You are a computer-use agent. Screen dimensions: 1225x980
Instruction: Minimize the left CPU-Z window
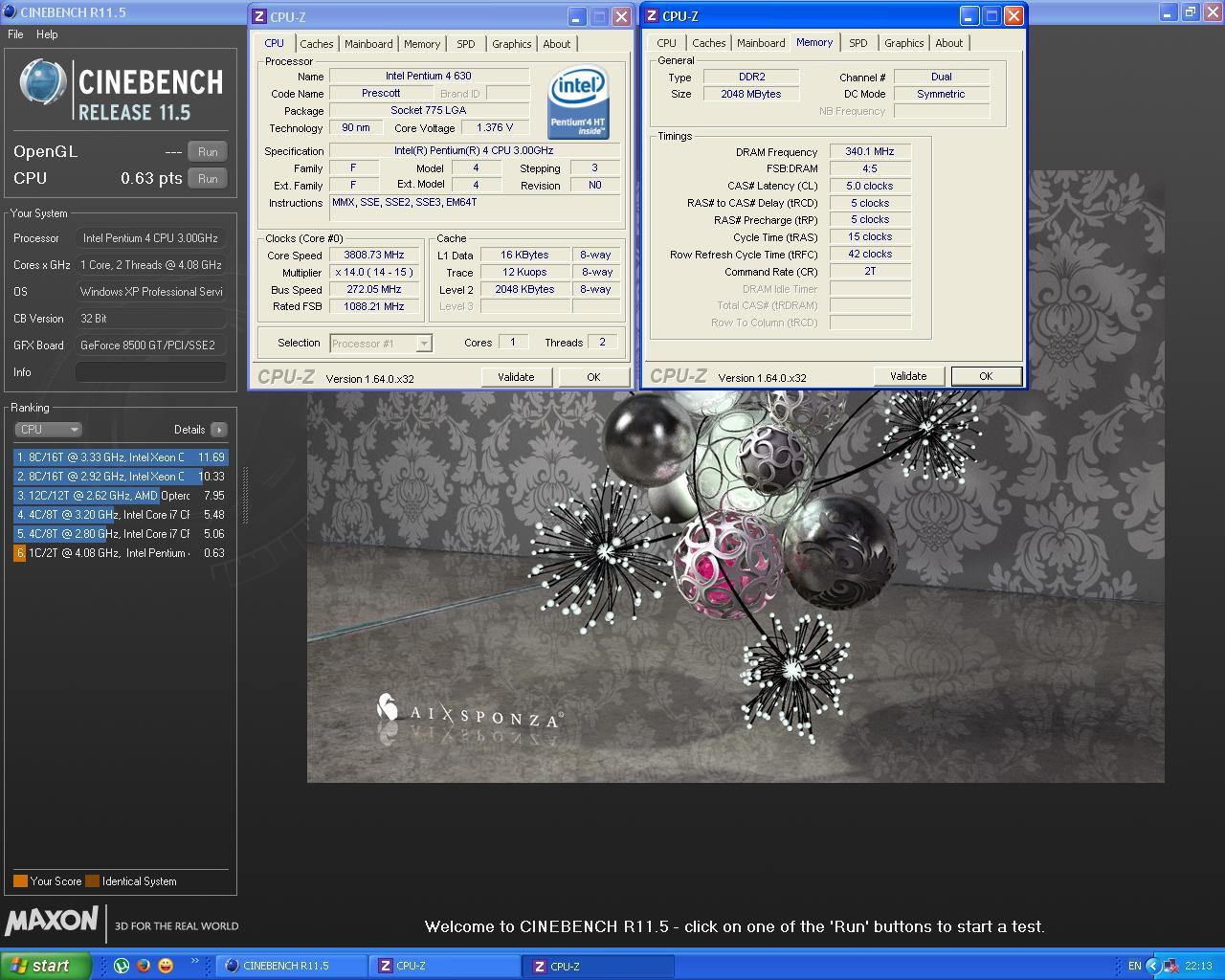[576, 17]
